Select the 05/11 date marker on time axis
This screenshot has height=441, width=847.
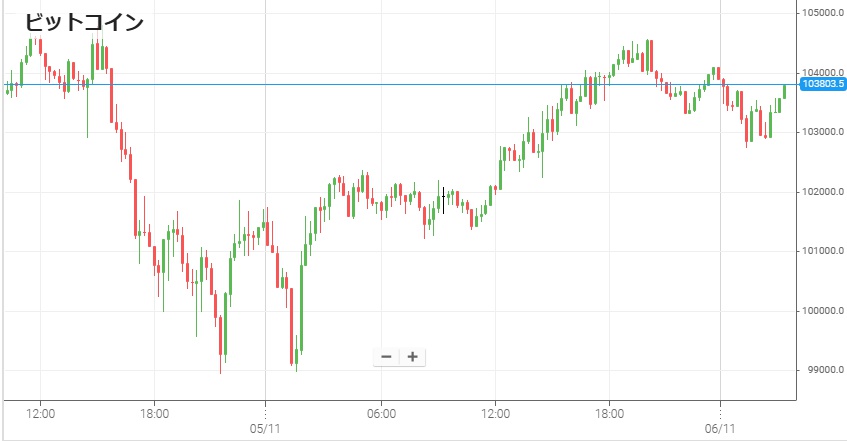pyautogui.click(x=265, y=425)
